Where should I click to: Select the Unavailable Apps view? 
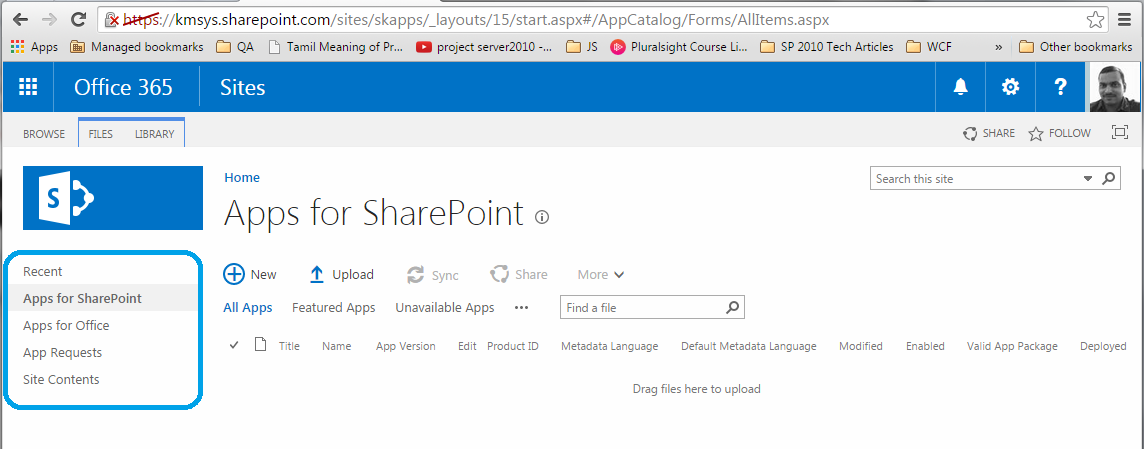(x=445, y=307)
